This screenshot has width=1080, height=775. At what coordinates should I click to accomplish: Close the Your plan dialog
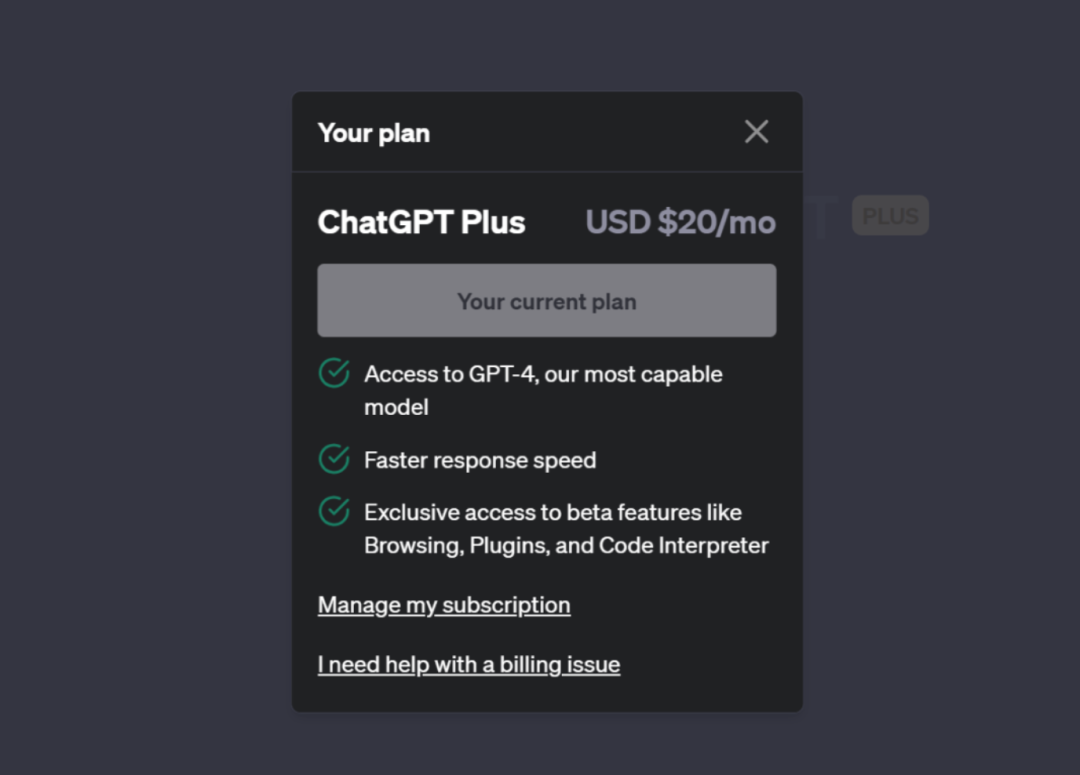(756, 132)
